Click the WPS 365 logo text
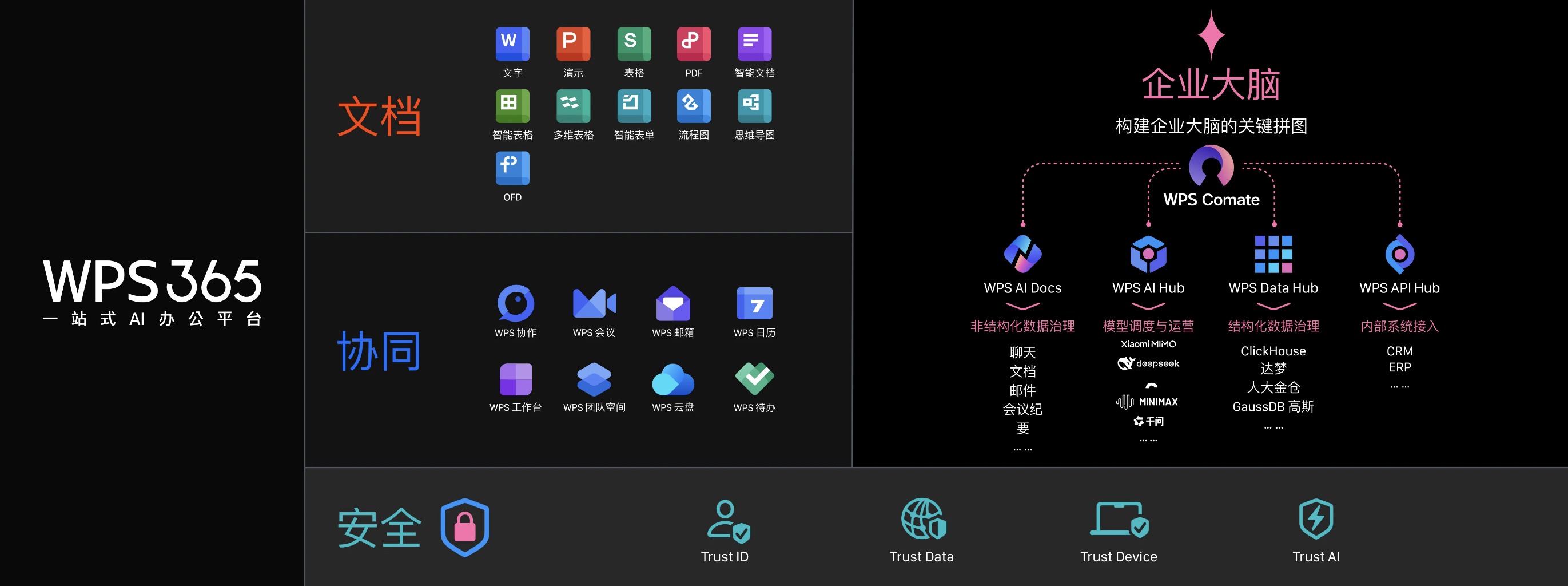 point(152,281)
